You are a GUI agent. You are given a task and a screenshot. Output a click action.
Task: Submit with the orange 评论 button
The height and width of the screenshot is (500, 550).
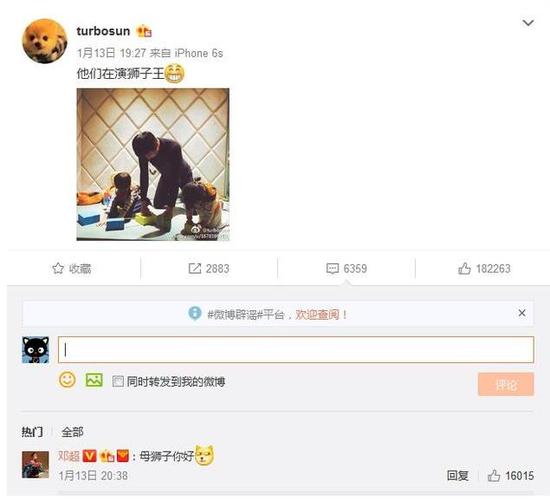pos(505,385)
